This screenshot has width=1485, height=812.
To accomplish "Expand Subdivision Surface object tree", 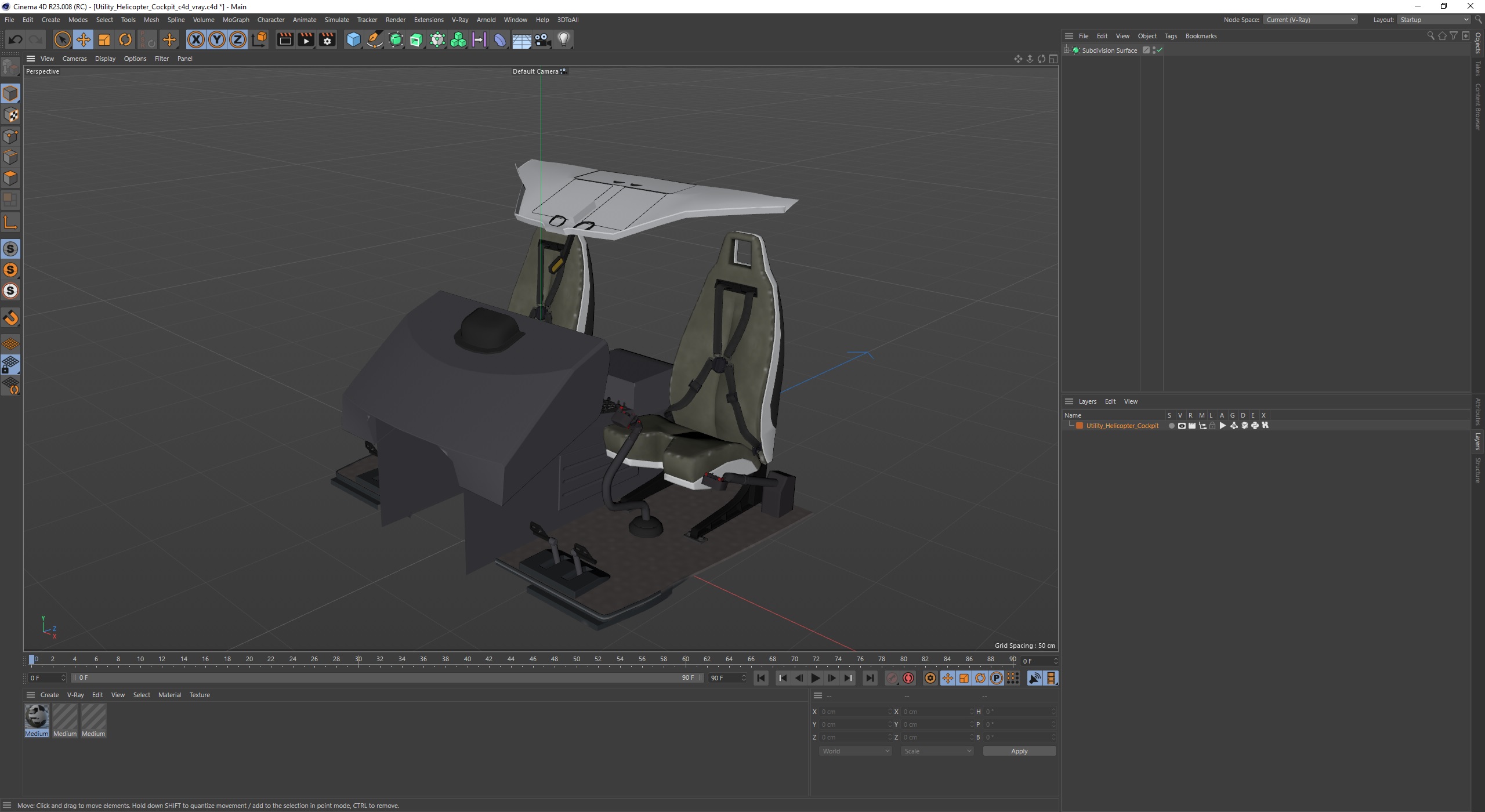I will click(x=1066, y=50).
